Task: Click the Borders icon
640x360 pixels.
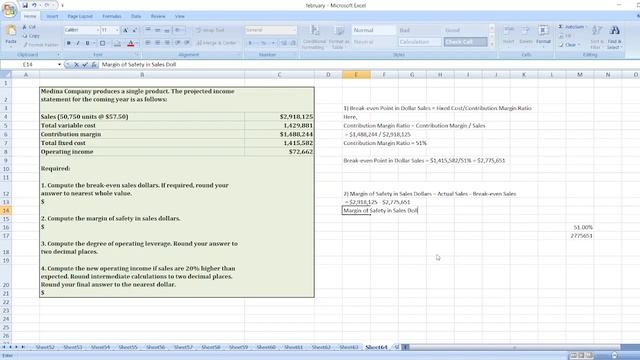Action: [102, 43]
